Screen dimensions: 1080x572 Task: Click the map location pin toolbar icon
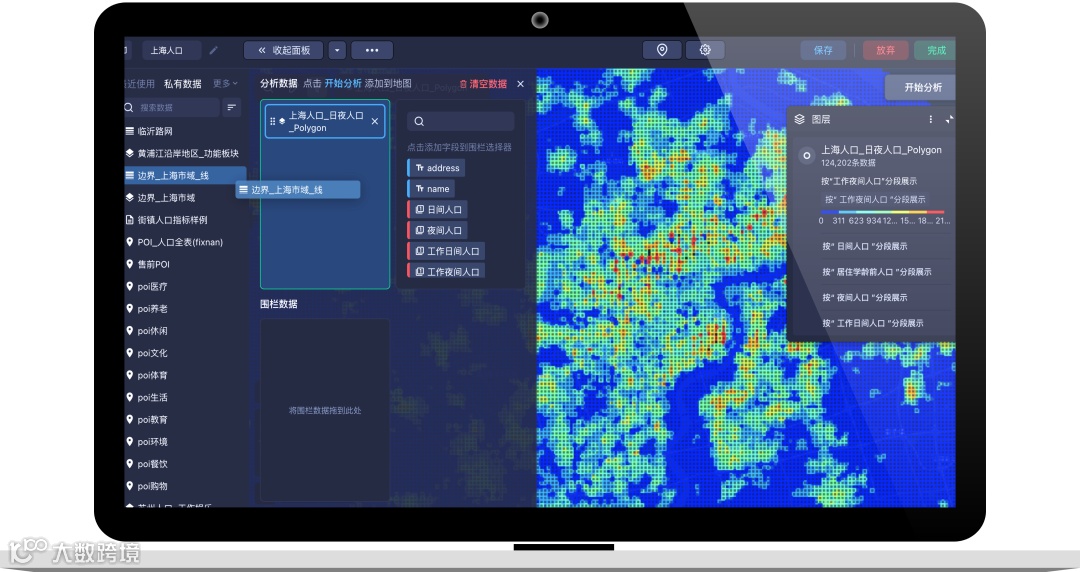click(662, 50)
